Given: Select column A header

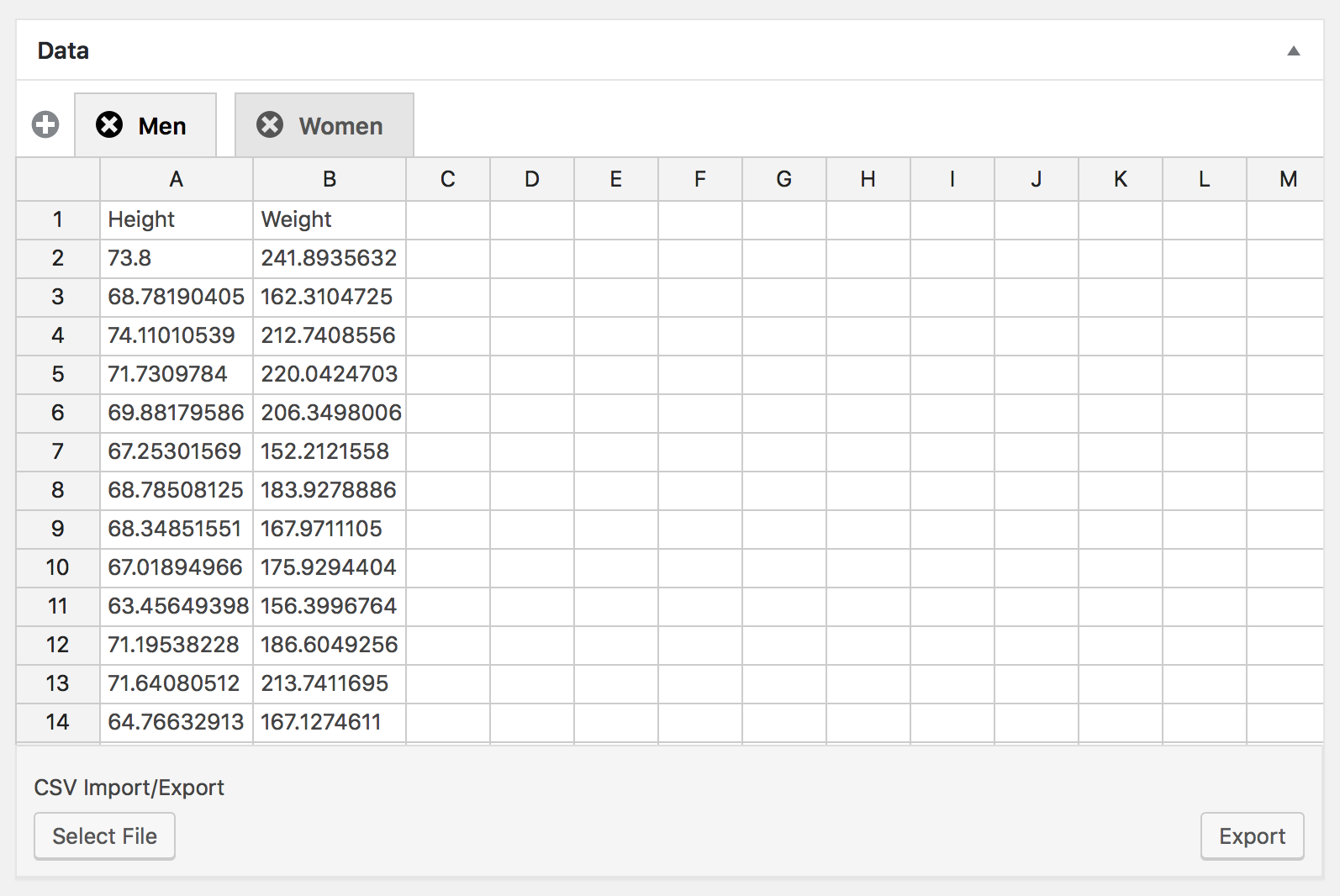Looking at the screenshot, I should [177, 179].
